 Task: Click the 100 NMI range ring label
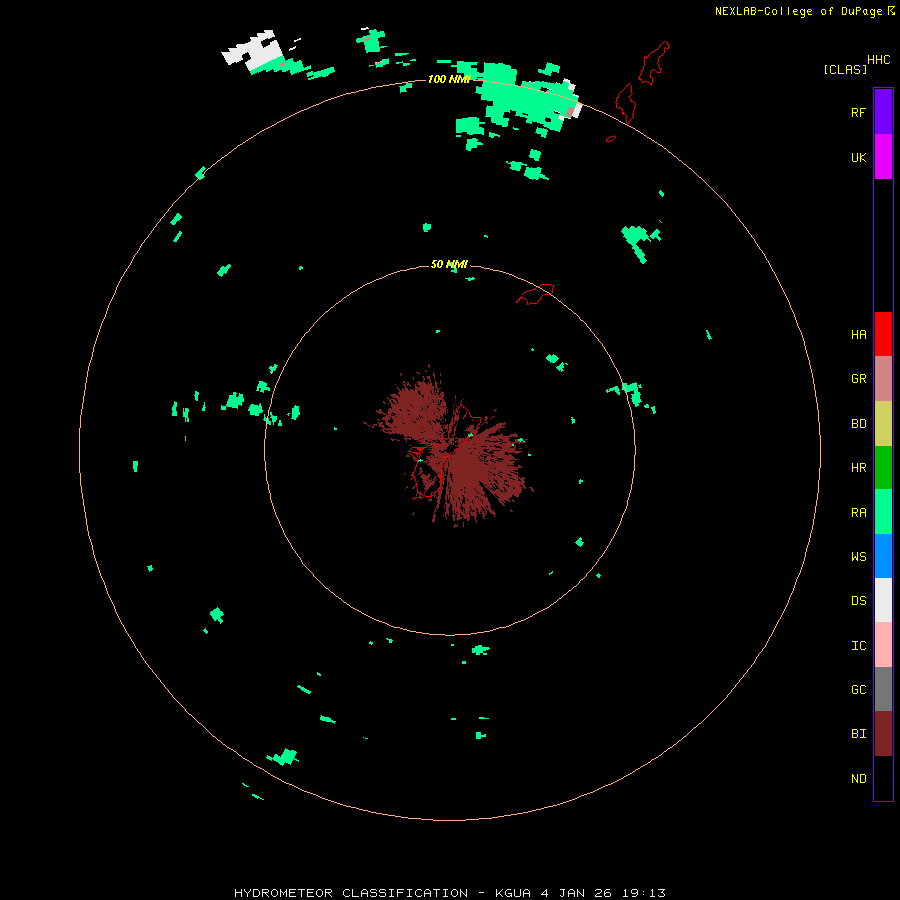click(449, 79)
